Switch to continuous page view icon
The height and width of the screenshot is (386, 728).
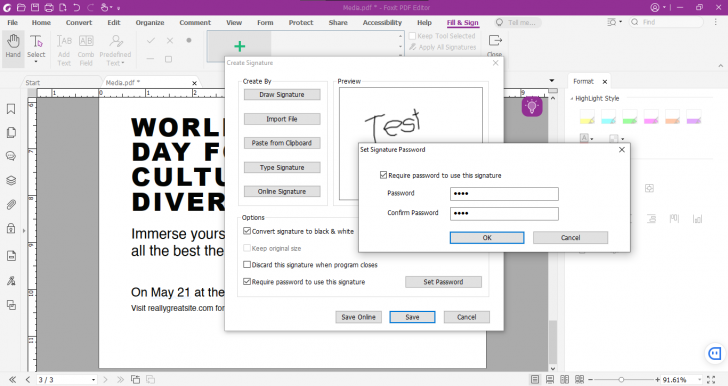pyautogui.click(x=550, y=379)
